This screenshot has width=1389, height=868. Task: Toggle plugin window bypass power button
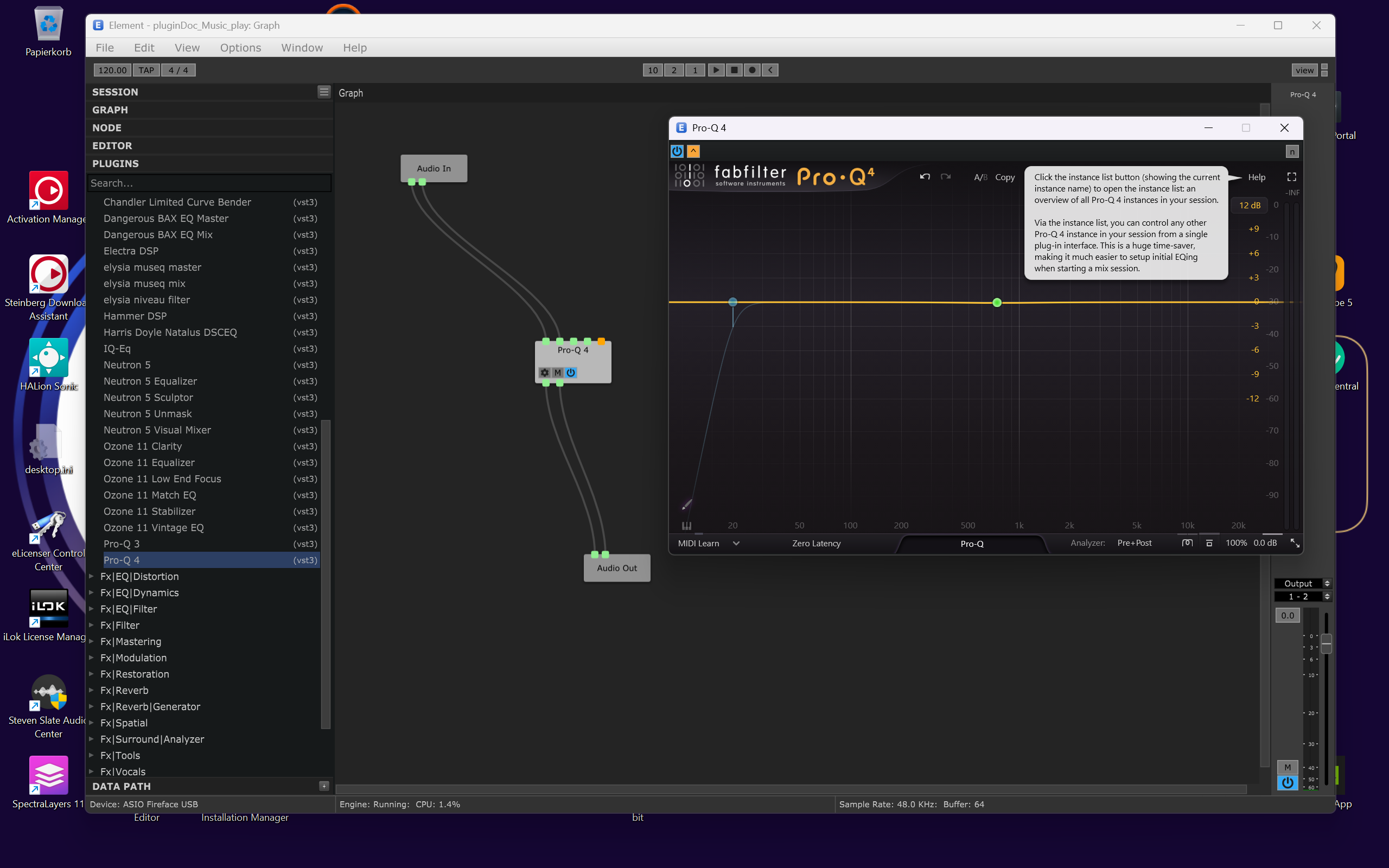677,151
